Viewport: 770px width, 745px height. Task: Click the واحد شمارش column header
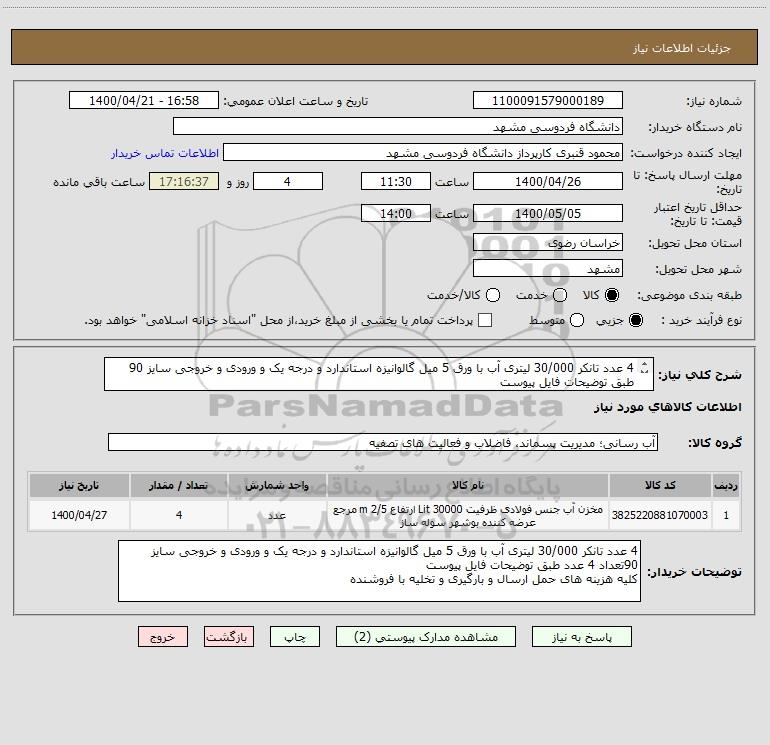click(x=277, y=485)
